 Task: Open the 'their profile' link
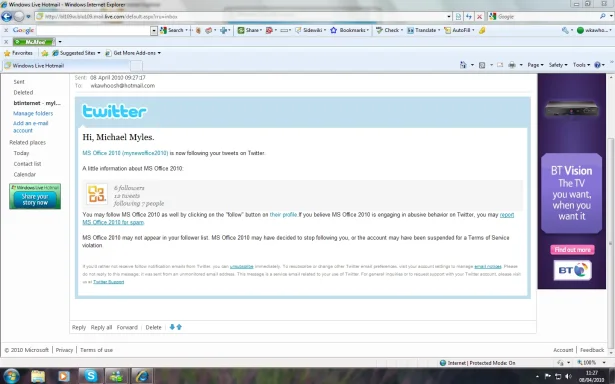(x=283, y=215)
